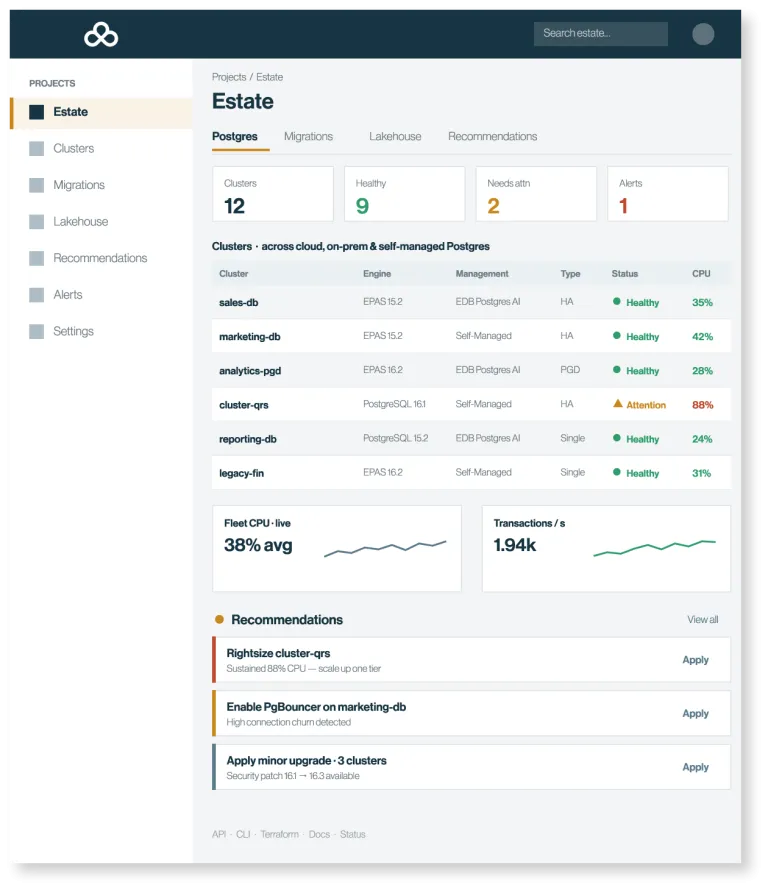The width and height of the screenshot is (768, 890).
Task: Click the Alerts sidebar square icon
Action: 36,295
